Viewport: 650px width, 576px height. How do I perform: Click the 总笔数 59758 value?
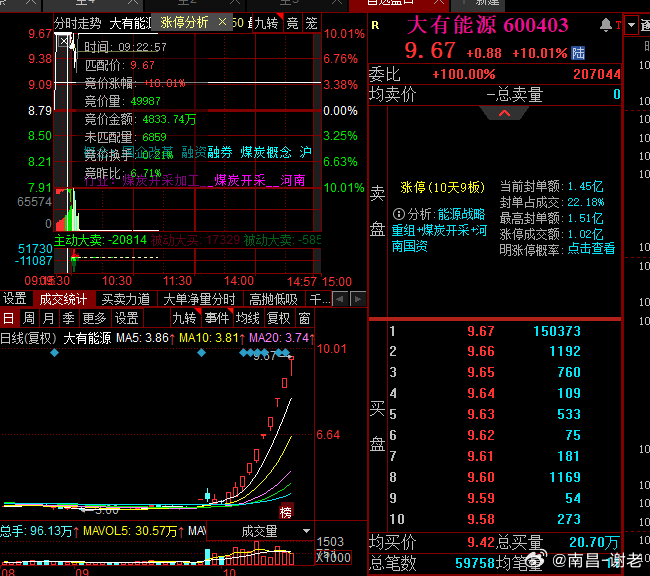click(475, 563)
